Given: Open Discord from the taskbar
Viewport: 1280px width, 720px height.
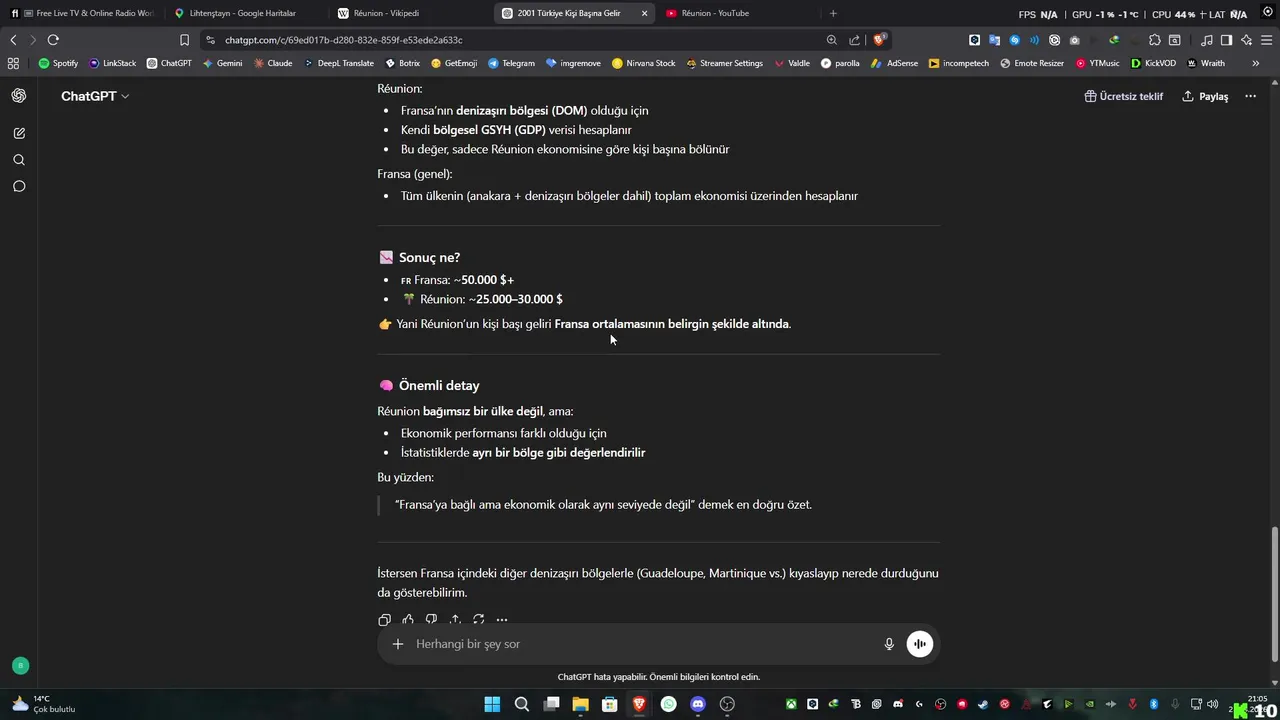Looking at the screenshot, I should coord(698,704).
